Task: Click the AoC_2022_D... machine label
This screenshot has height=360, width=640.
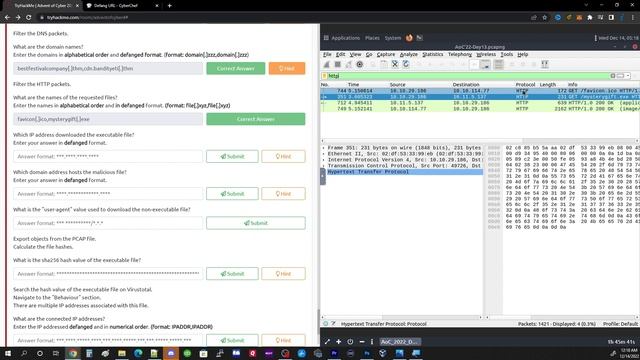Action: (400, 342)
